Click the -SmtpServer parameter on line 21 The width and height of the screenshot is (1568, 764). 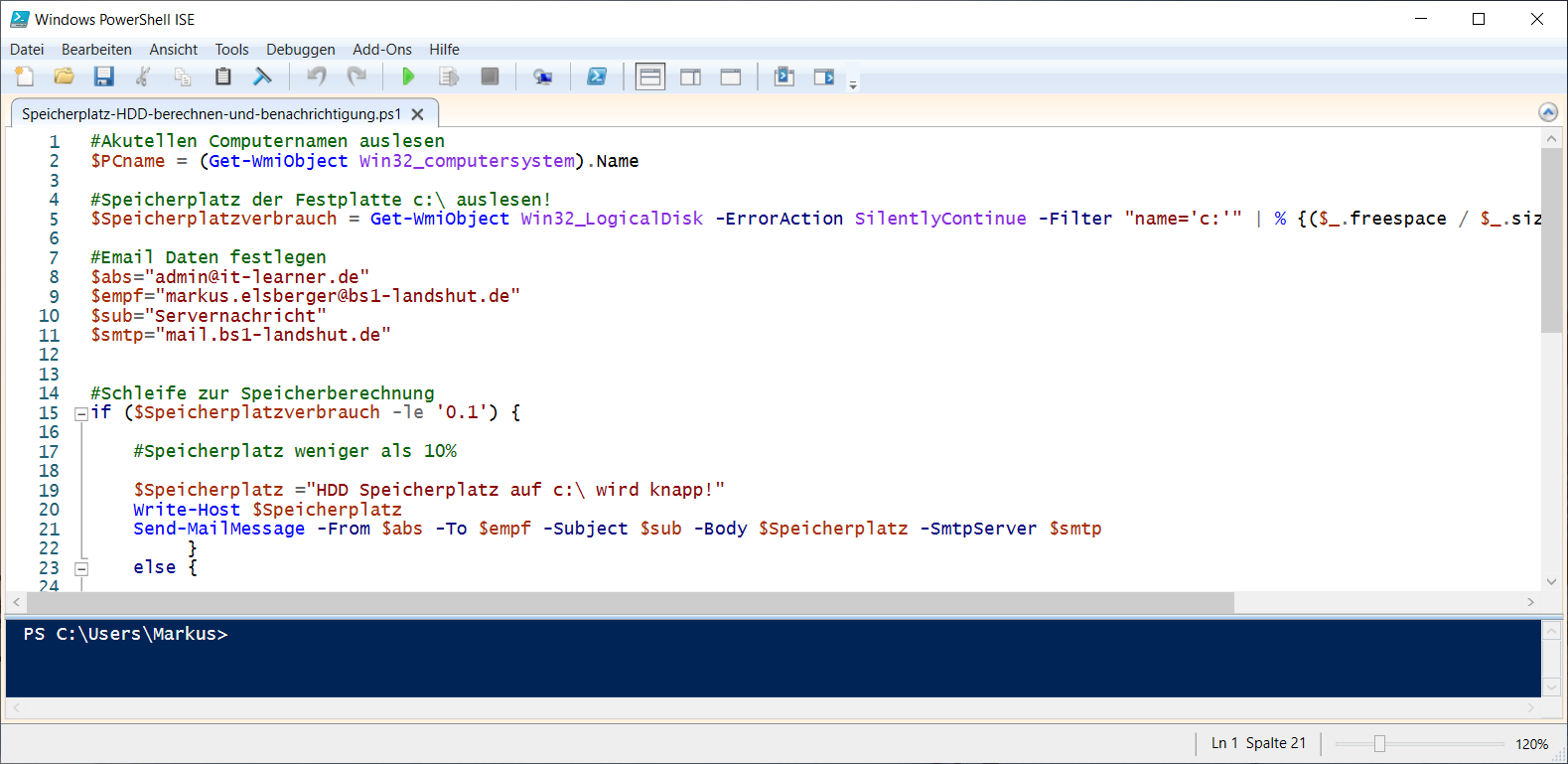point(977,529)
